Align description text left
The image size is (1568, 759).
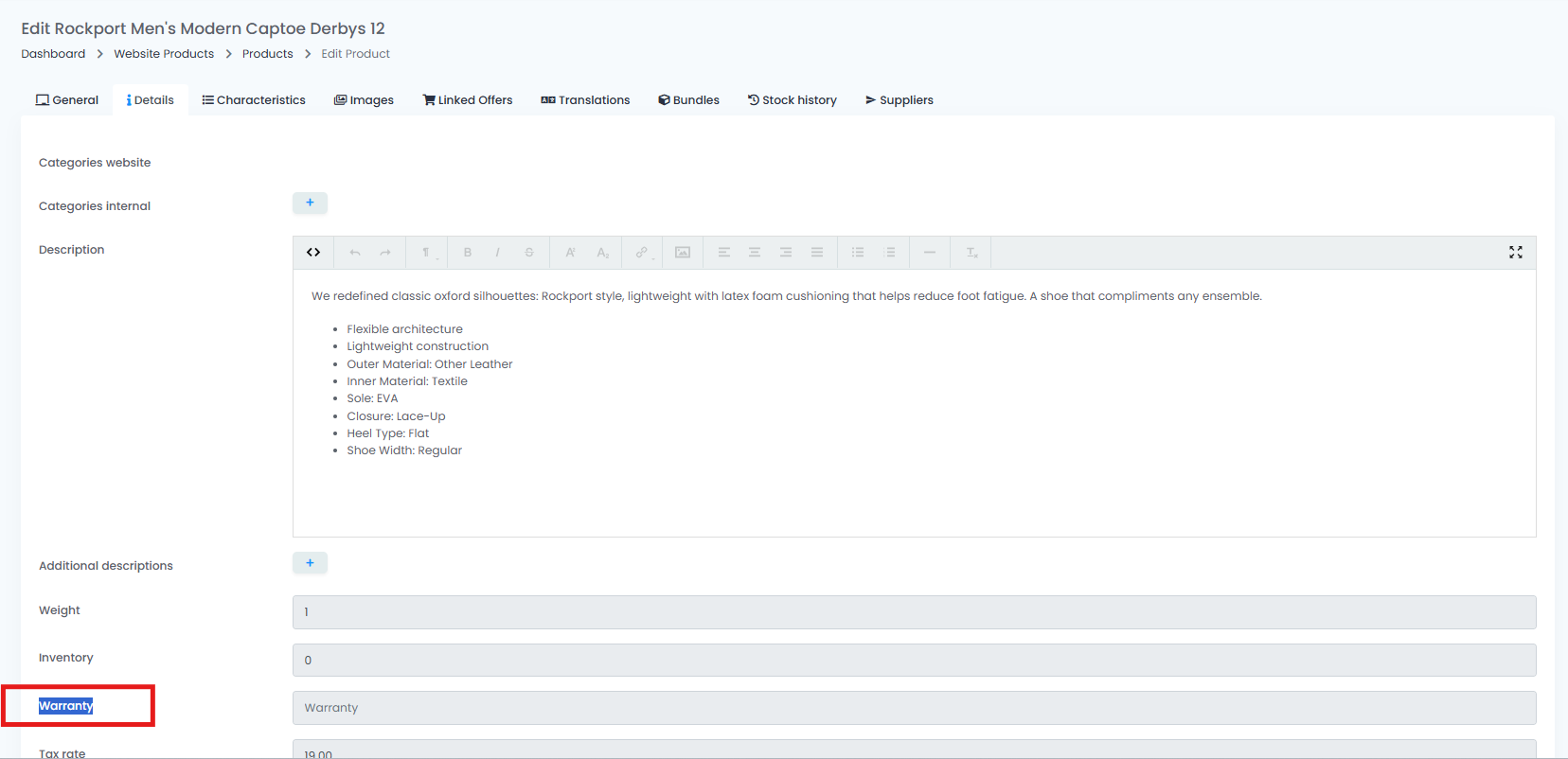tap(724, 253)
